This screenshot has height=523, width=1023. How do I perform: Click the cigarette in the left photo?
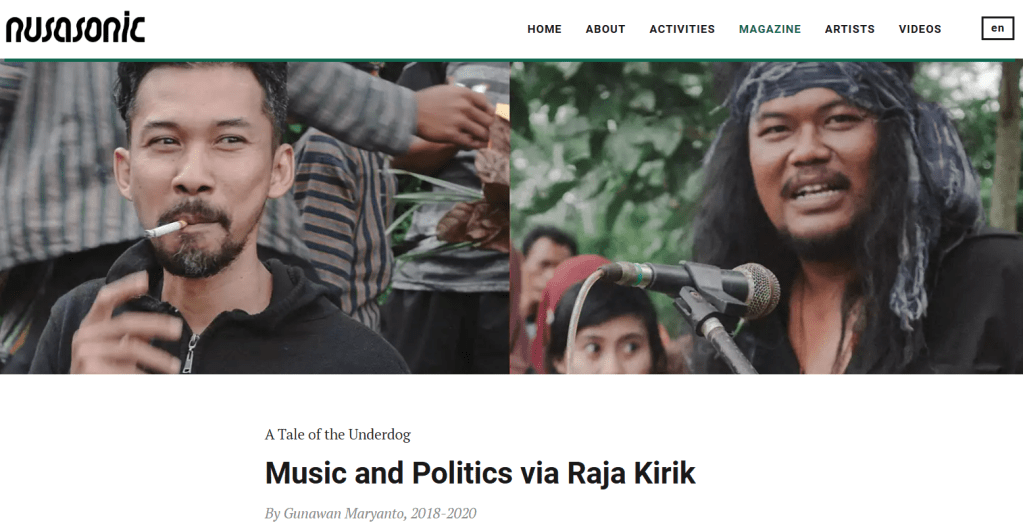pyautogui.click(x=165, y=229)
